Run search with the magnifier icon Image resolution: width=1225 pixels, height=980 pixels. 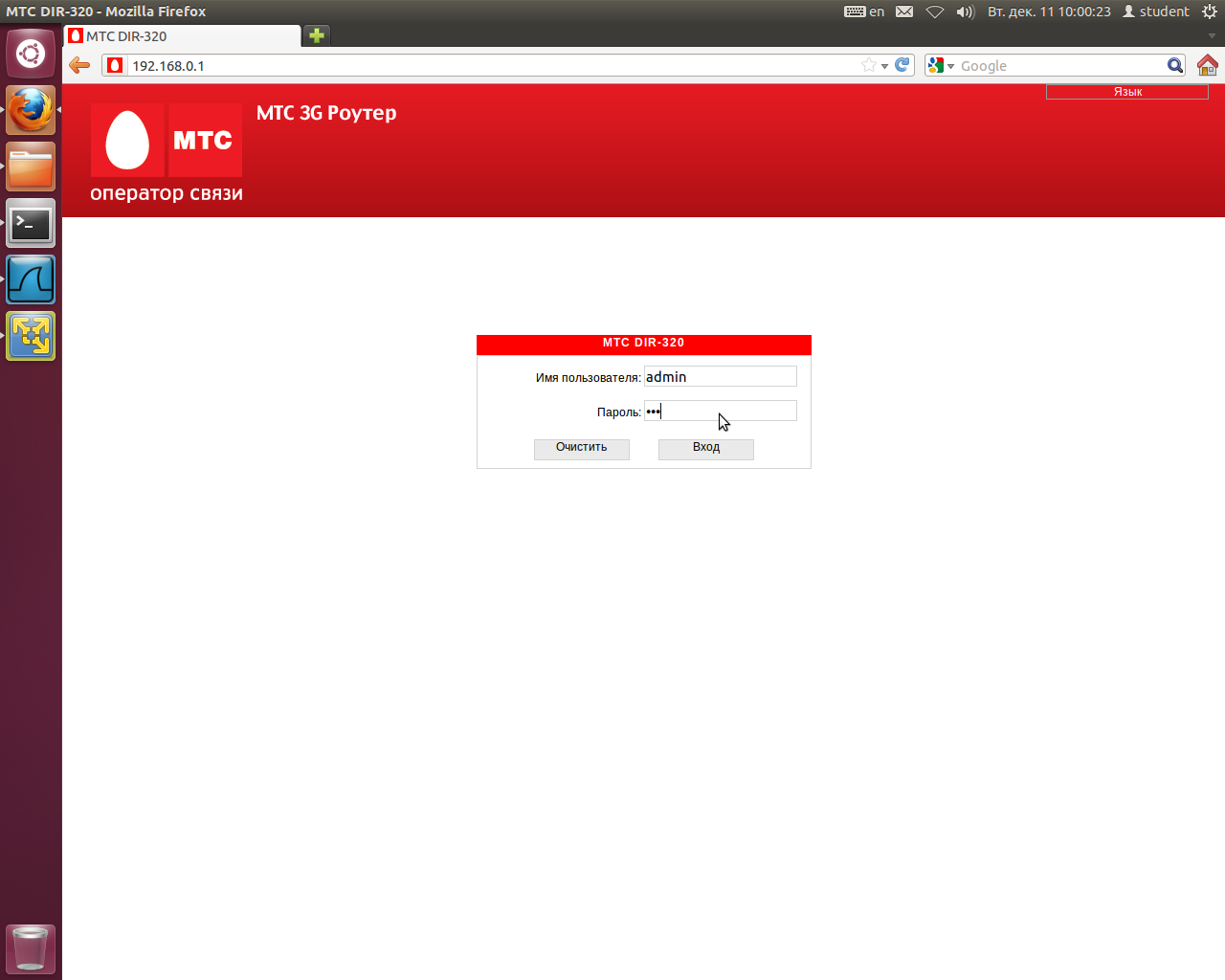[x=1175, y=65]
